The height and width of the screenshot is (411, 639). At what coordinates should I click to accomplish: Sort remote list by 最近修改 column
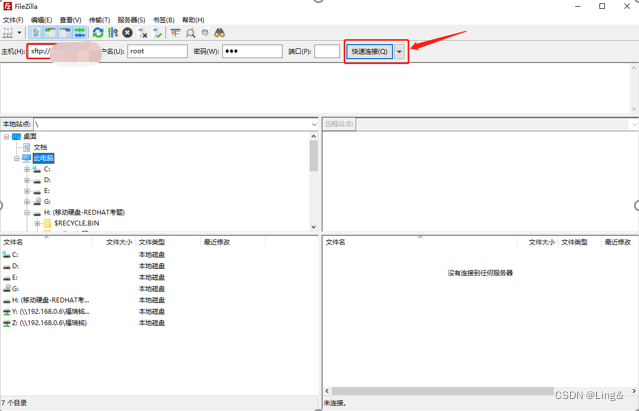coord(618,242)
